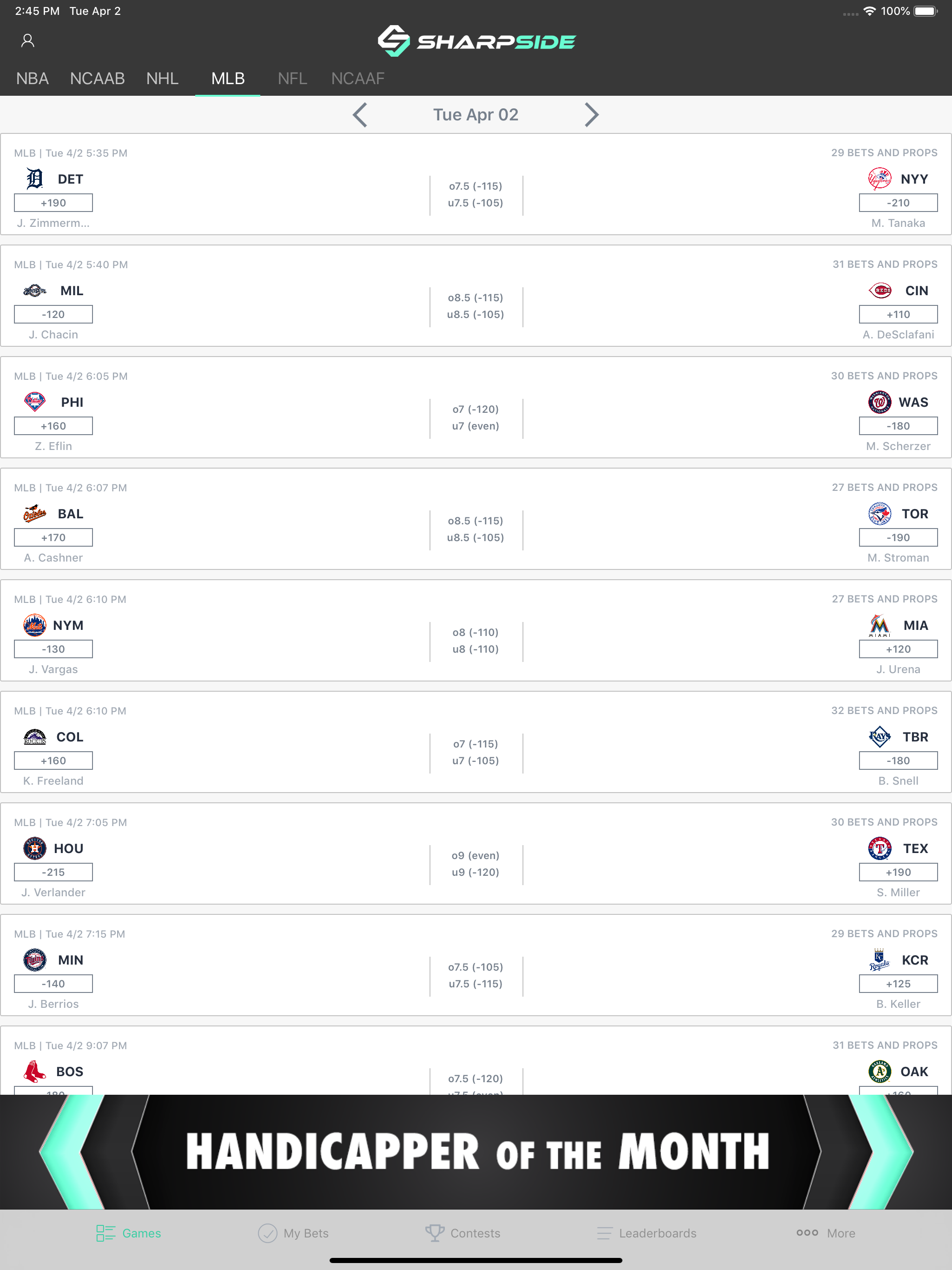Open 29 BETS AND PROPS for DET-NYY
The image size is (952, 1270).
[x=884, y=153]
